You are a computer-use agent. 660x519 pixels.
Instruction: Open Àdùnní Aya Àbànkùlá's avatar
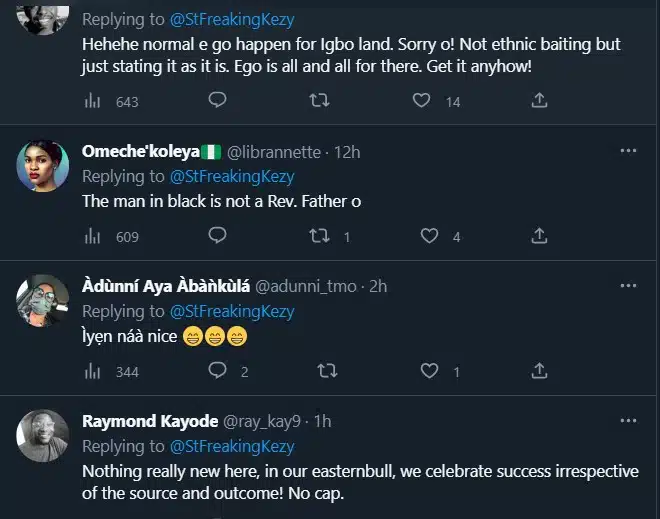click(43, 300)
